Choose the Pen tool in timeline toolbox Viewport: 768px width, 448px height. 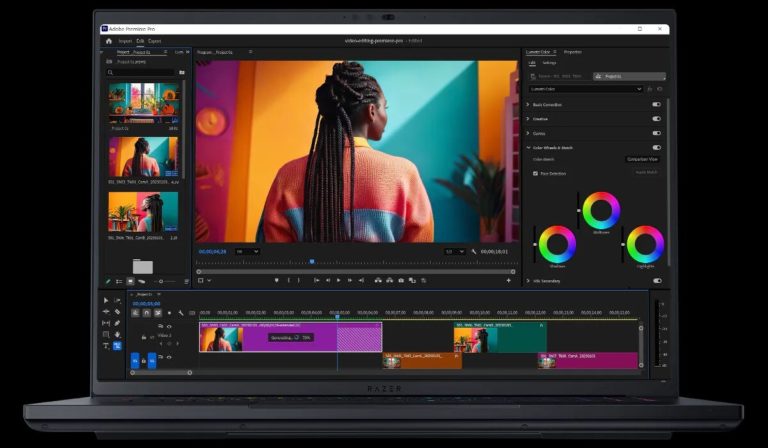118,323
